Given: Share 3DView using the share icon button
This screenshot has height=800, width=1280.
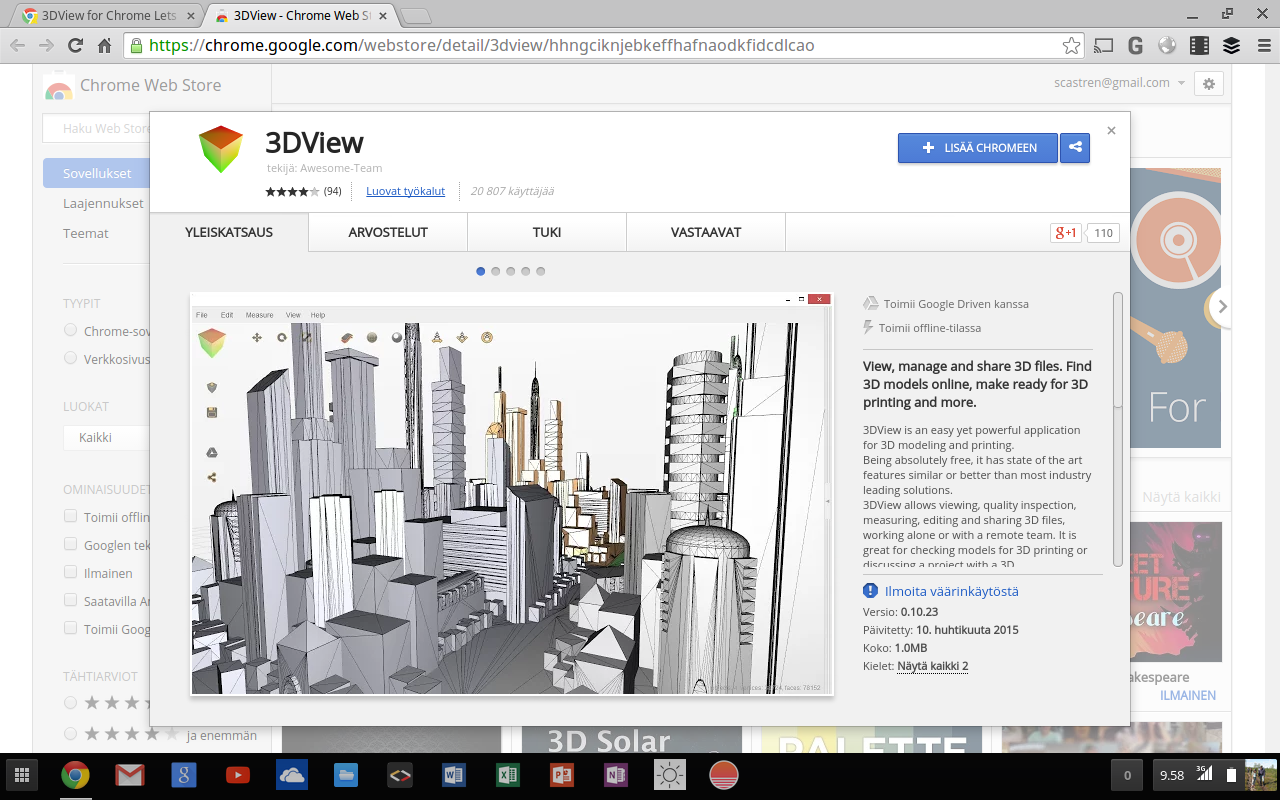Looking at the screenshot, I should pos(1075,148).
